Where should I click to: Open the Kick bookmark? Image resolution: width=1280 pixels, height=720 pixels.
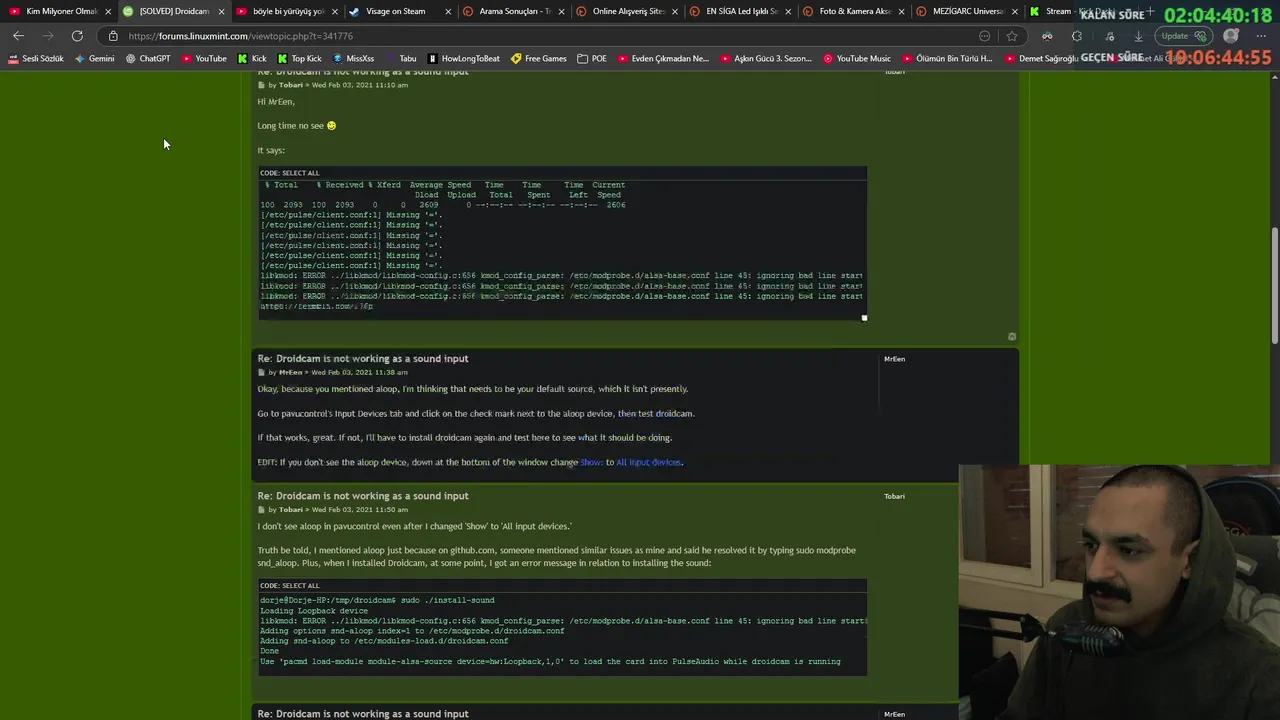click(252, 59)
